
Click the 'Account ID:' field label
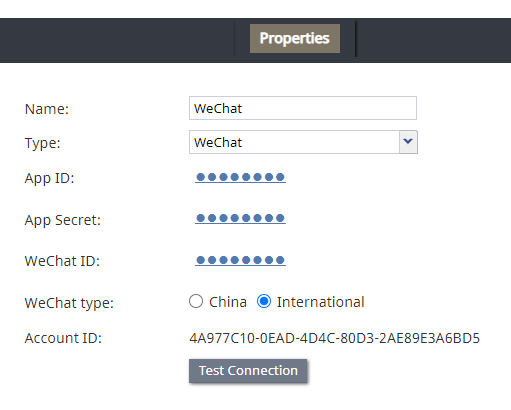click(x=63, y=338)
